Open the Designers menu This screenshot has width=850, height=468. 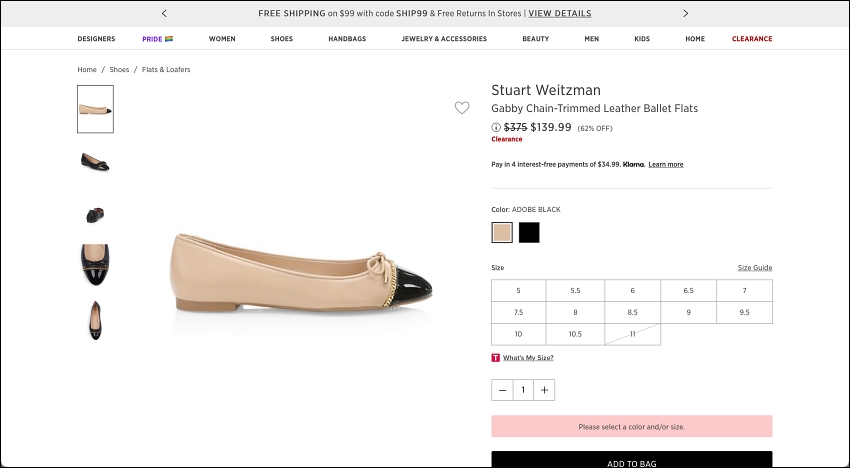96,39
